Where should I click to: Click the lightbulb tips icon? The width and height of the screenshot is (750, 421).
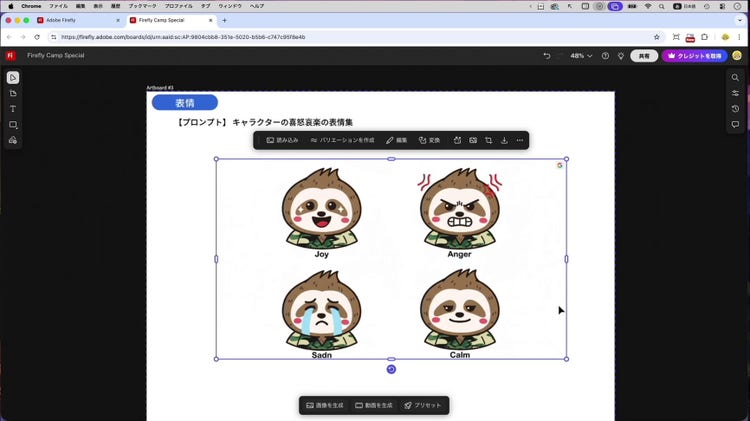click(x=621, y=56)
